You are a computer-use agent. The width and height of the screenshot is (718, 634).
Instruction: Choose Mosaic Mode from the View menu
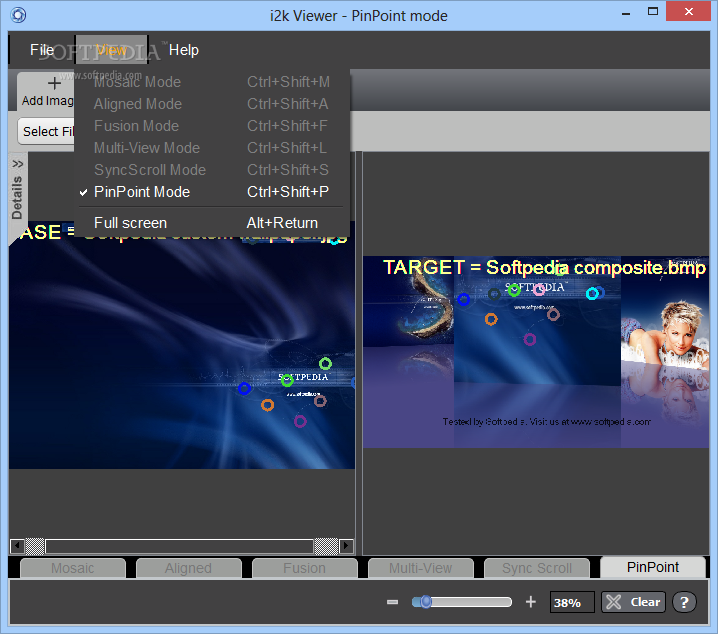(211, 82)
